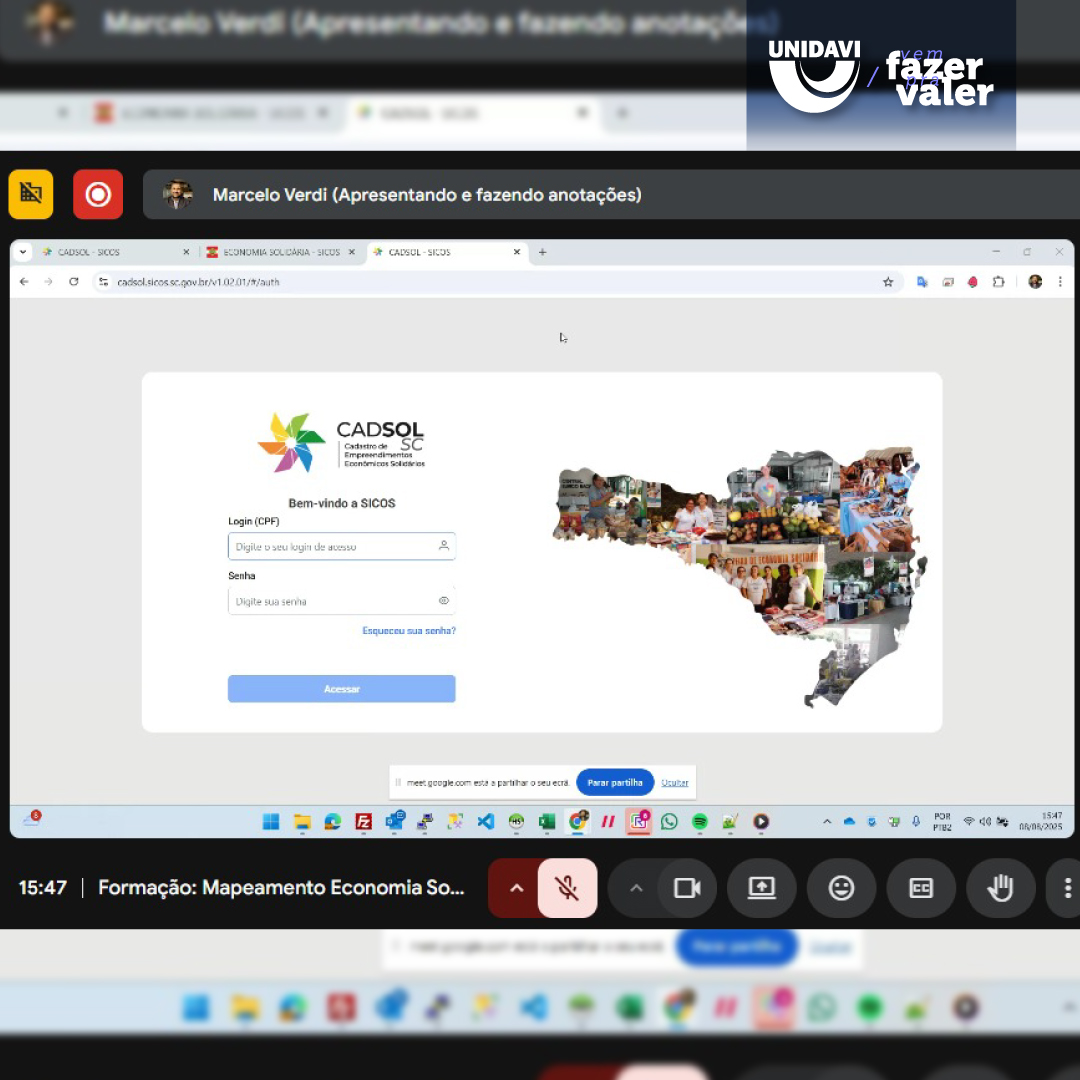The width and height of the screenshot is (1080, 1080).
Task: Toggle closed captions in Meet
Action: tap(921, 888)
